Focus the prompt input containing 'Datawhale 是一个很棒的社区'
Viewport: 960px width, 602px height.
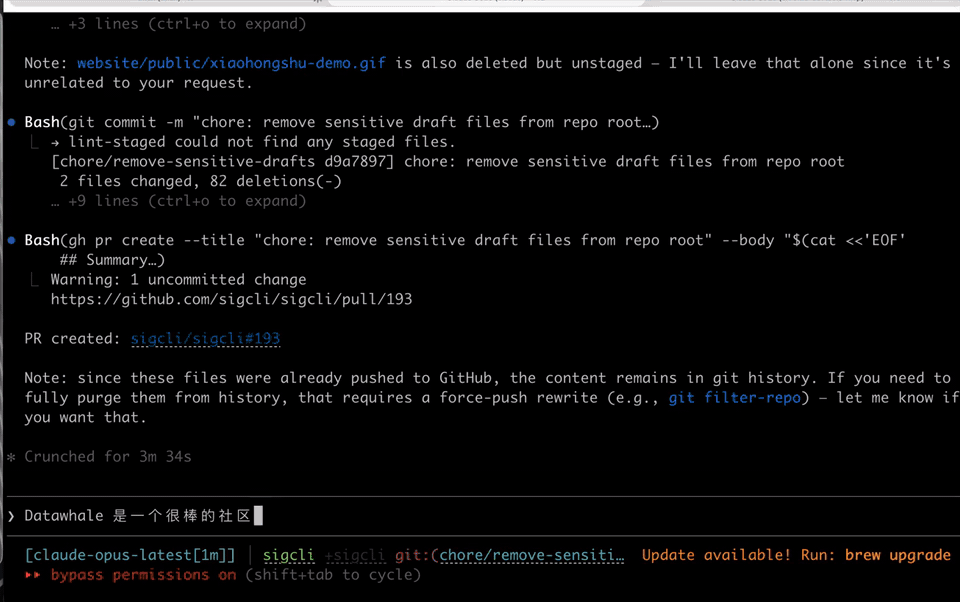pyautogui.click(x=483, y=516)
